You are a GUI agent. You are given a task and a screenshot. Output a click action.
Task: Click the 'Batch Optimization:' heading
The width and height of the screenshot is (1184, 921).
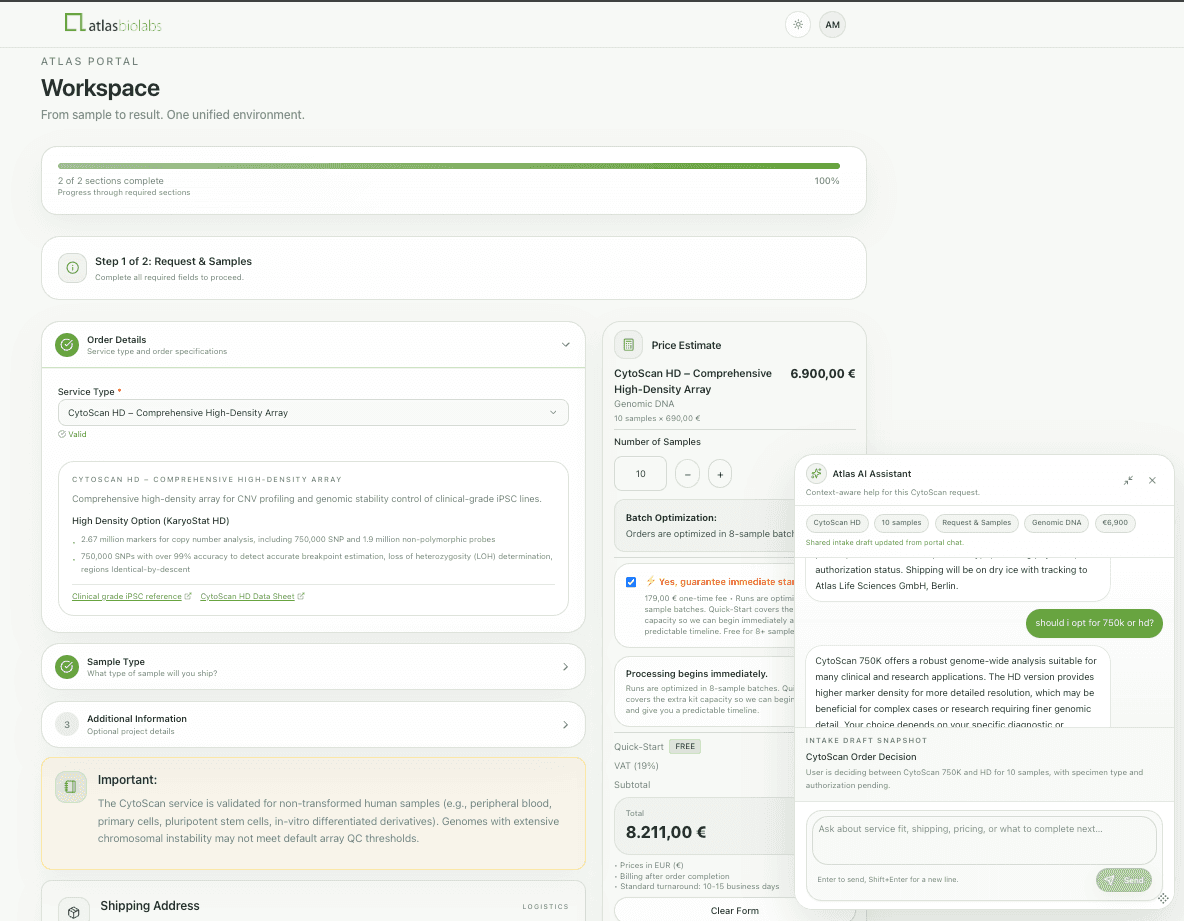click(671, 518)
